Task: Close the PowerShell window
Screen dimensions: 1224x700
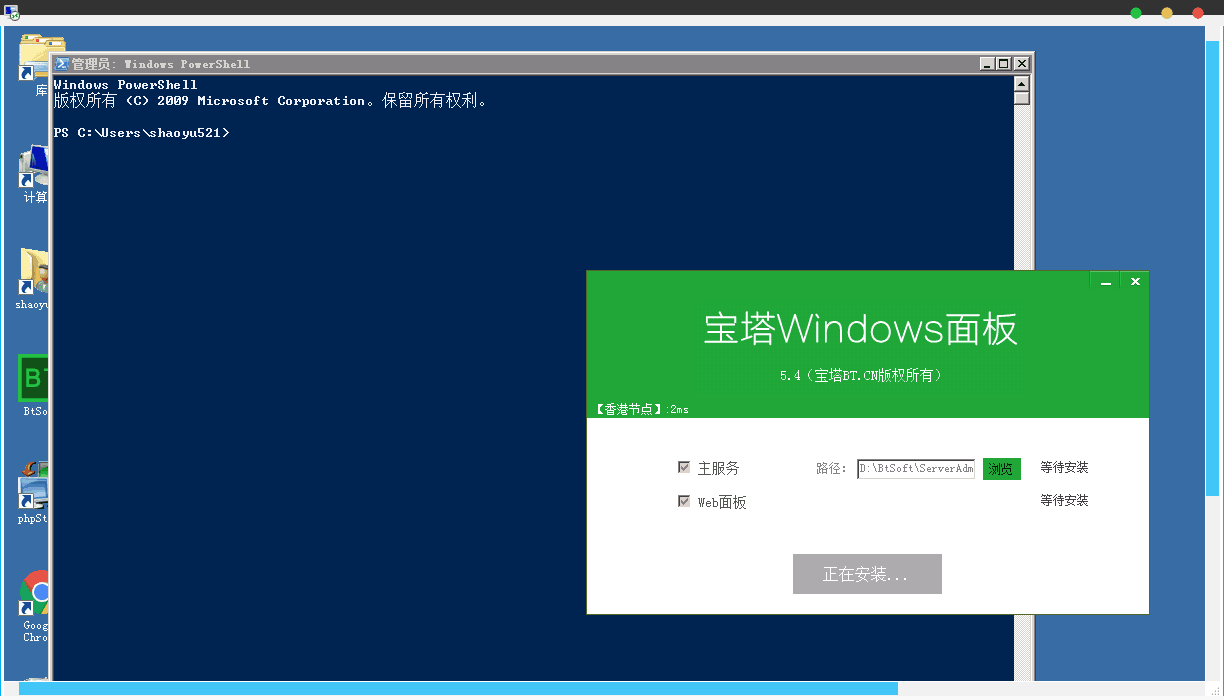Action: [x=1021, y=63]
